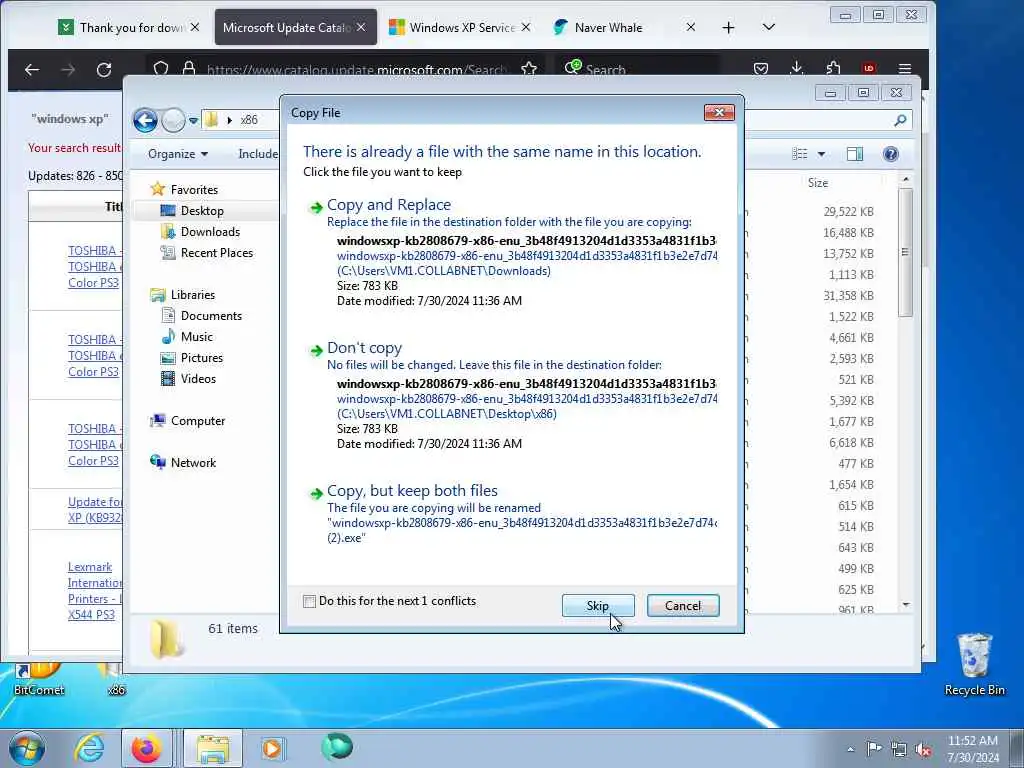Select Desktop in Explorer favorites

pos(202,211)
